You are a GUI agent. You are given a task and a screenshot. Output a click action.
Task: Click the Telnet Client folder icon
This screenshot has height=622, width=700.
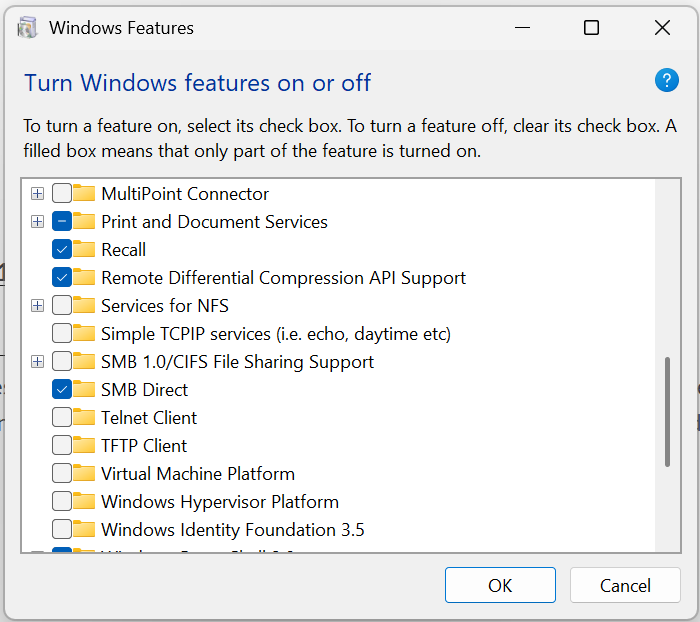(x=84, y=418)
